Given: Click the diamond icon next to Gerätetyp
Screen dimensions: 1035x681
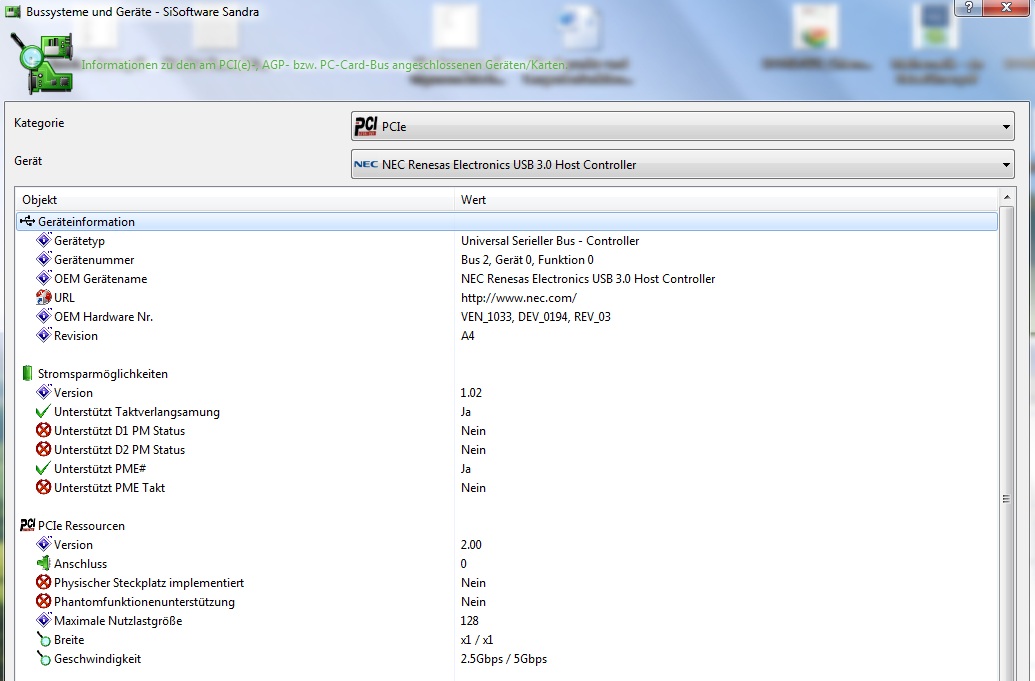Looking at the screenshot, I should coord(44,240).
